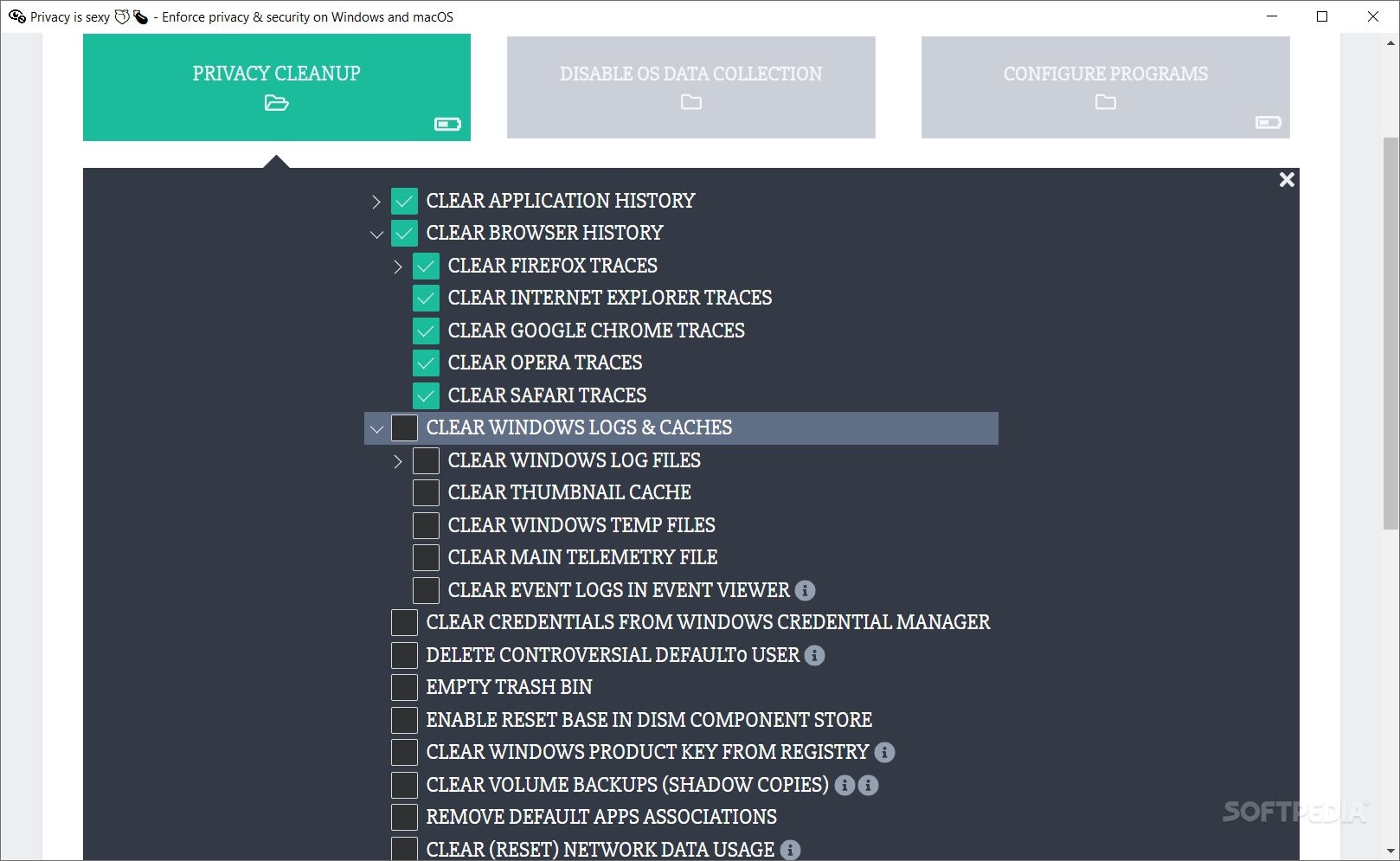The image size is (1400, 861).
Task: Maximize the Privacy is sexy window
Action: tap(1321, 16)
